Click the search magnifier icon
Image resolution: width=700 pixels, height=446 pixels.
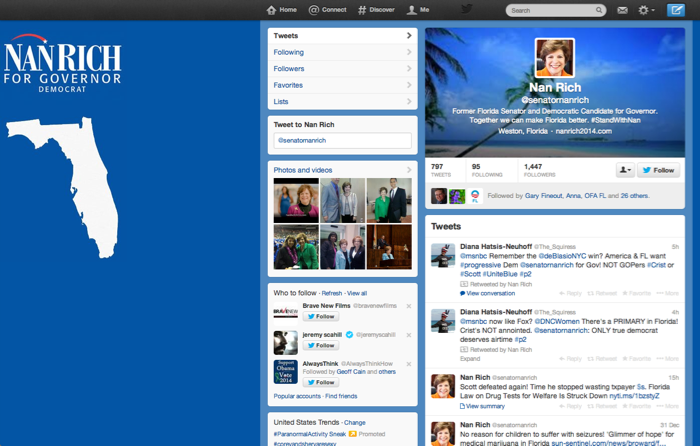[x=599, y=10]
